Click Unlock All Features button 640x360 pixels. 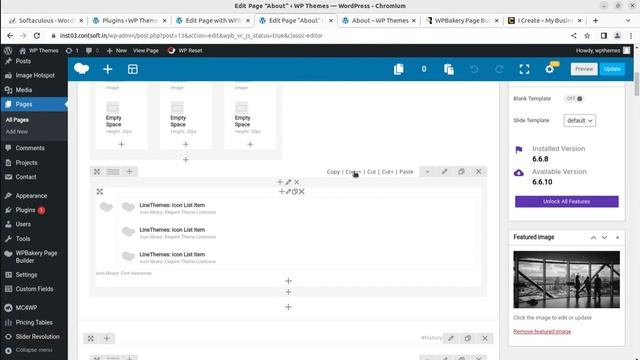(567, 202)
